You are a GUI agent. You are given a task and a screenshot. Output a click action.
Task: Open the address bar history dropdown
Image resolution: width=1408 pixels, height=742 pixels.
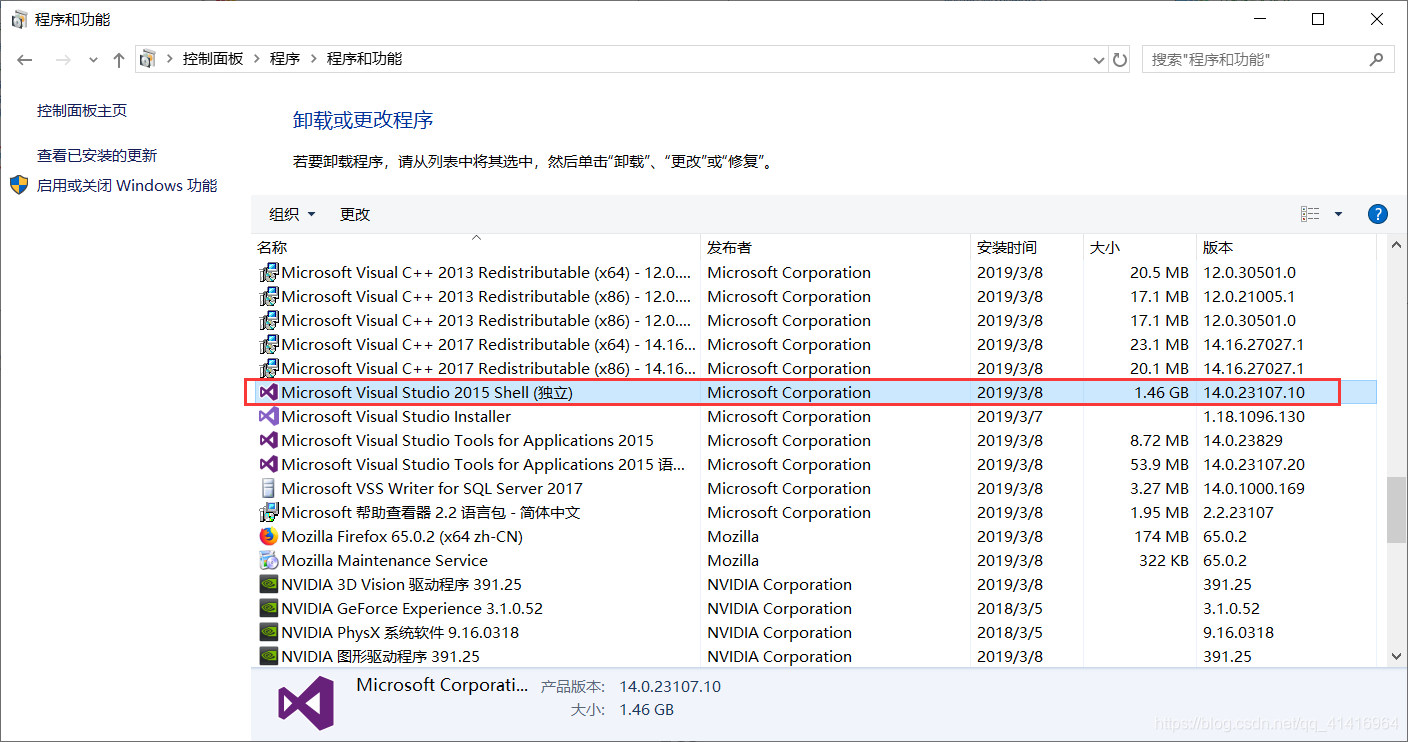[1099, 59]
